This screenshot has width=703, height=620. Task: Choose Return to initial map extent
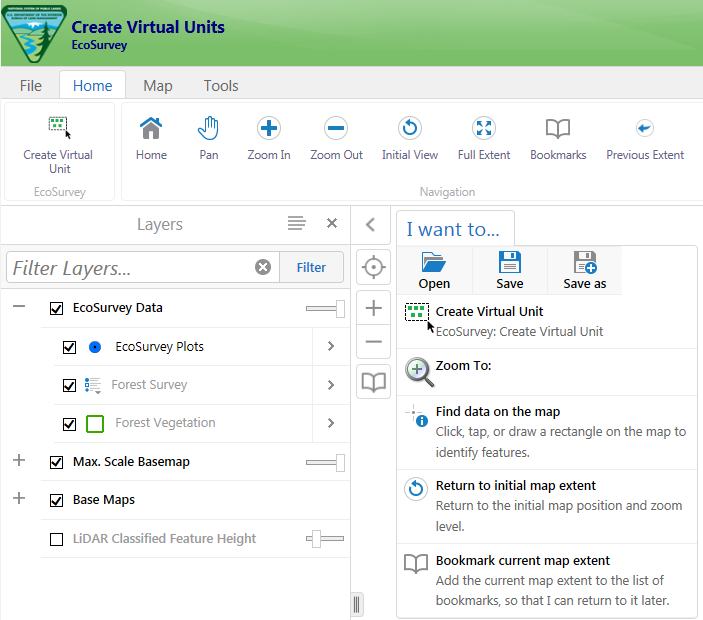pyautogui.click(x=547, y=506)
